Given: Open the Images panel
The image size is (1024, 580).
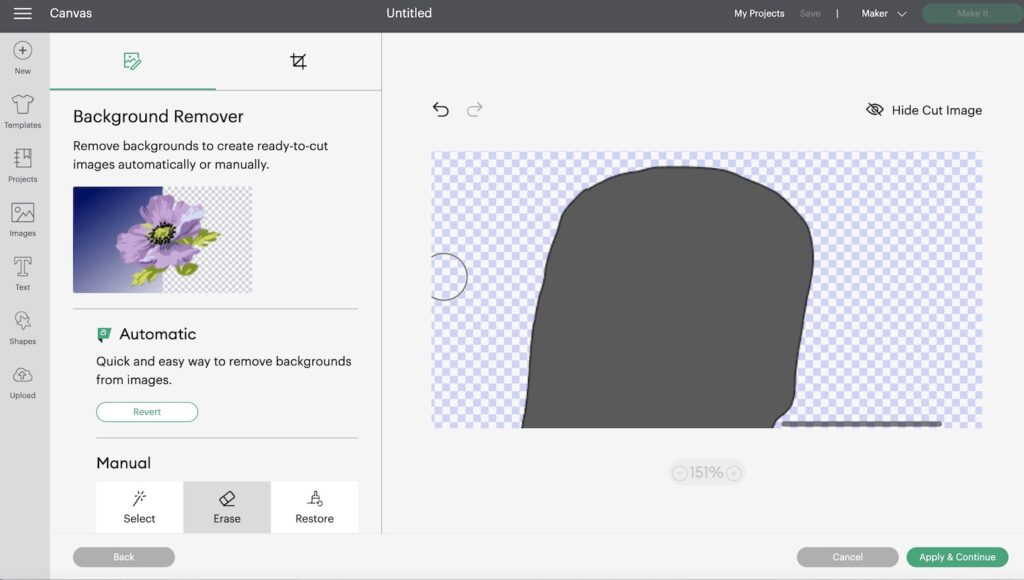Looking at the screenshot, I should [22, 219].
